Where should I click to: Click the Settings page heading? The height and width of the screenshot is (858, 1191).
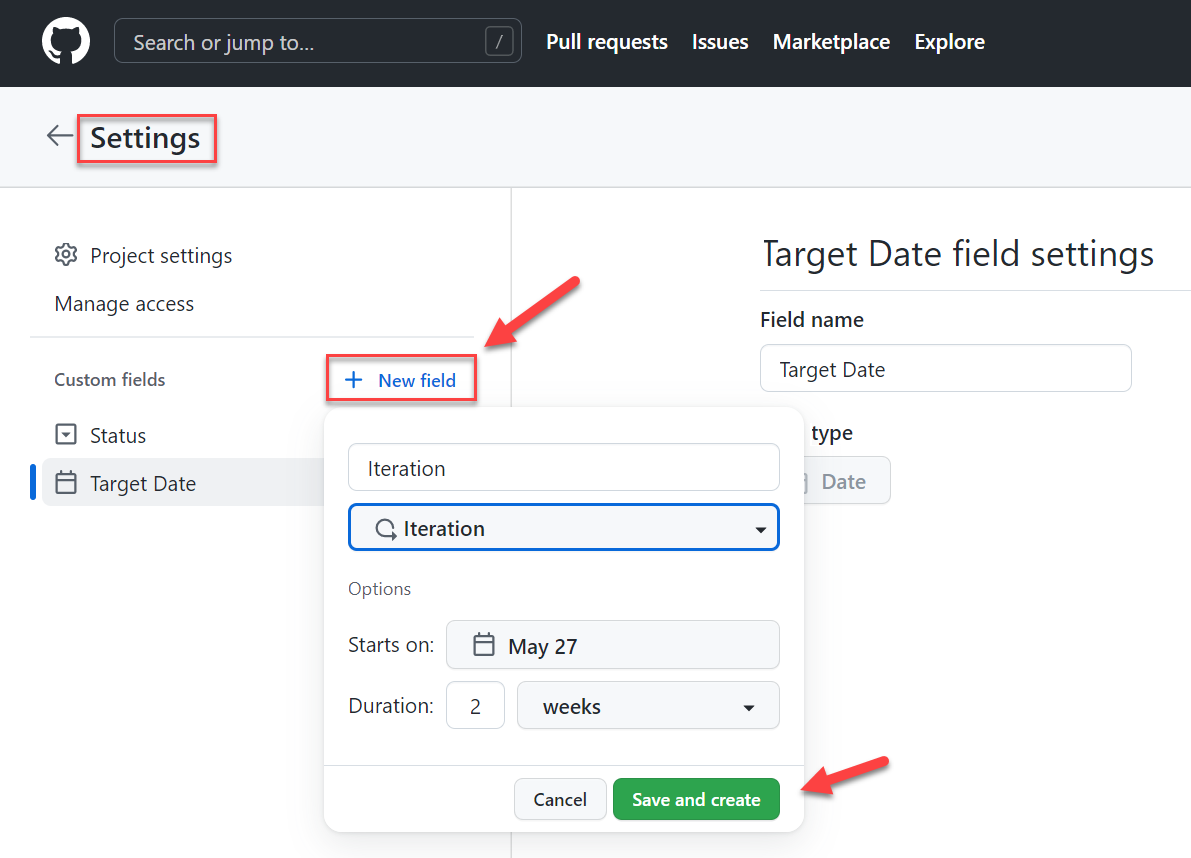click(145, 138)
